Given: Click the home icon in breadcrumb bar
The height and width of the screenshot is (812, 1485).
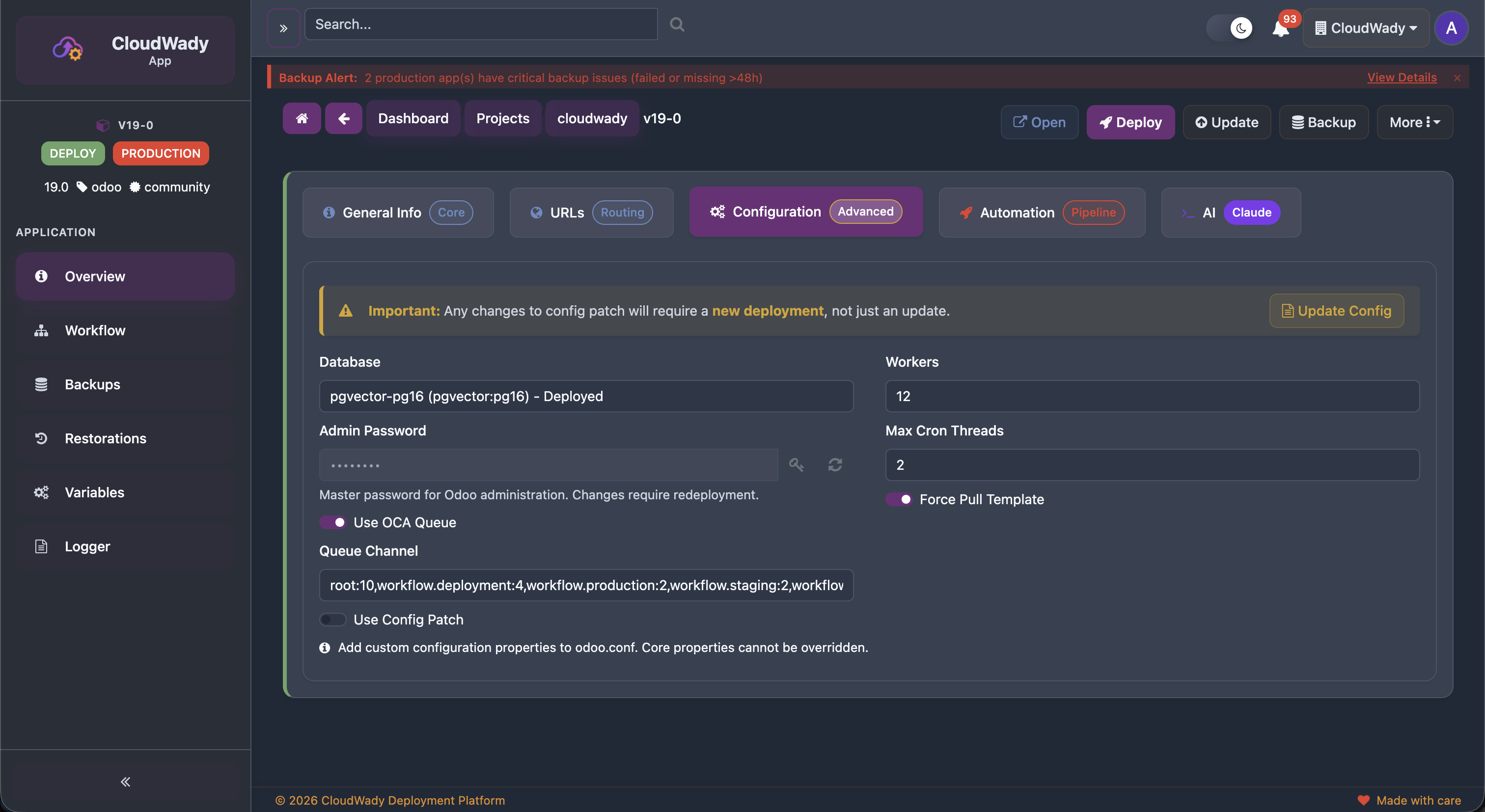Looking at the screenshot, I should pyautogui.click(x=301, y=118).
